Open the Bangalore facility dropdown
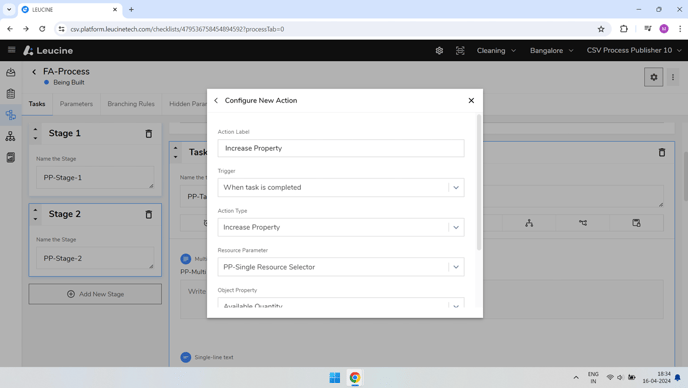 click(552, 50)
